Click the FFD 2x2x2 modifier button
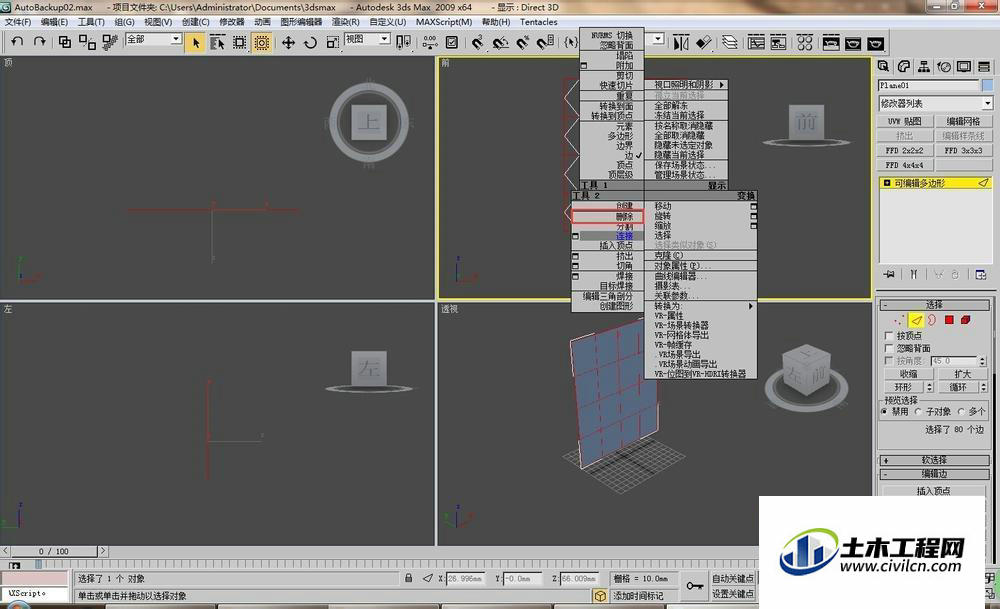 point(904,150)
